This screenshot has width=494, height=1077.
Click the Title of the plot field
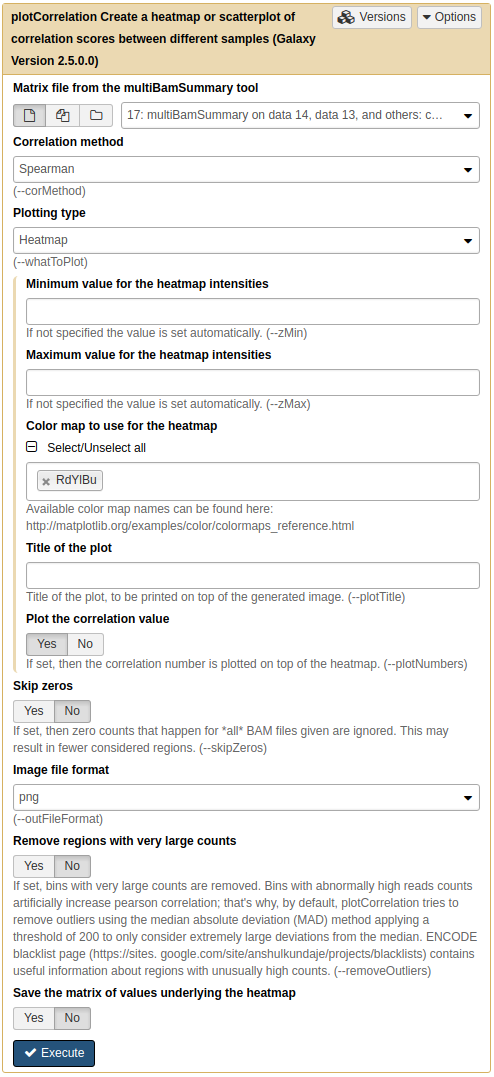click(253, 576)
